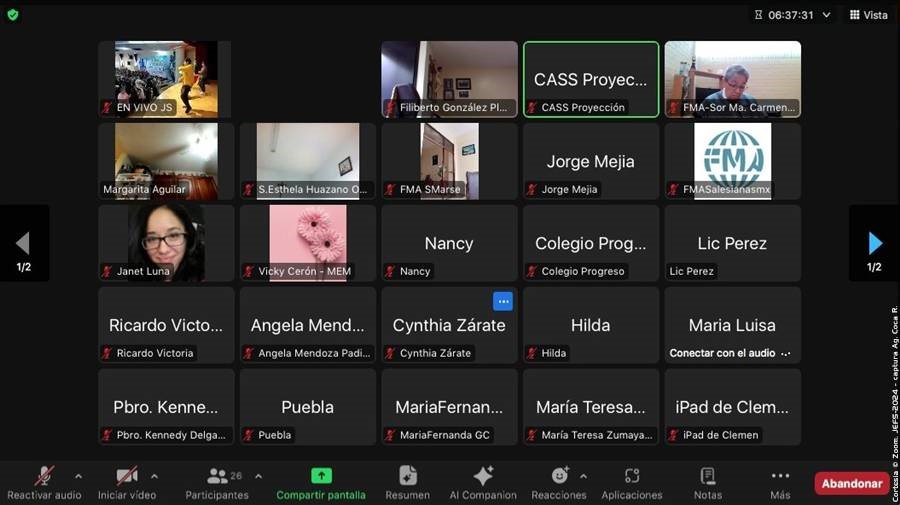The width and height of the screenshot is (900, 505).
Task: Click the Lic Perez name label
Action: point(692,271)
